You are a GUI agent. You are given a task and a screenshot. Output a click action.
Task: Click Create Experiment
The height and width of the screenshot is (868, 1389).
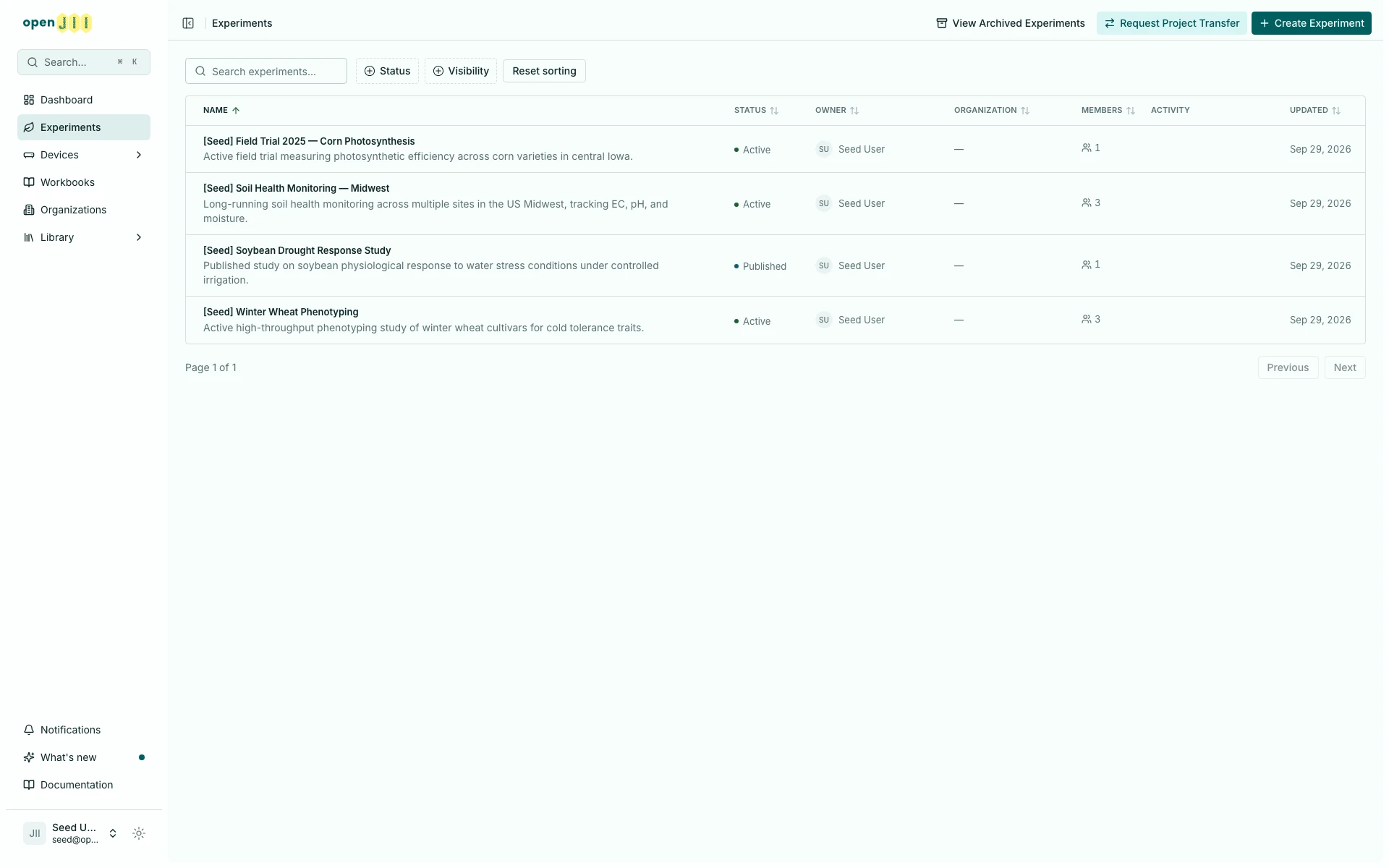1312,23
